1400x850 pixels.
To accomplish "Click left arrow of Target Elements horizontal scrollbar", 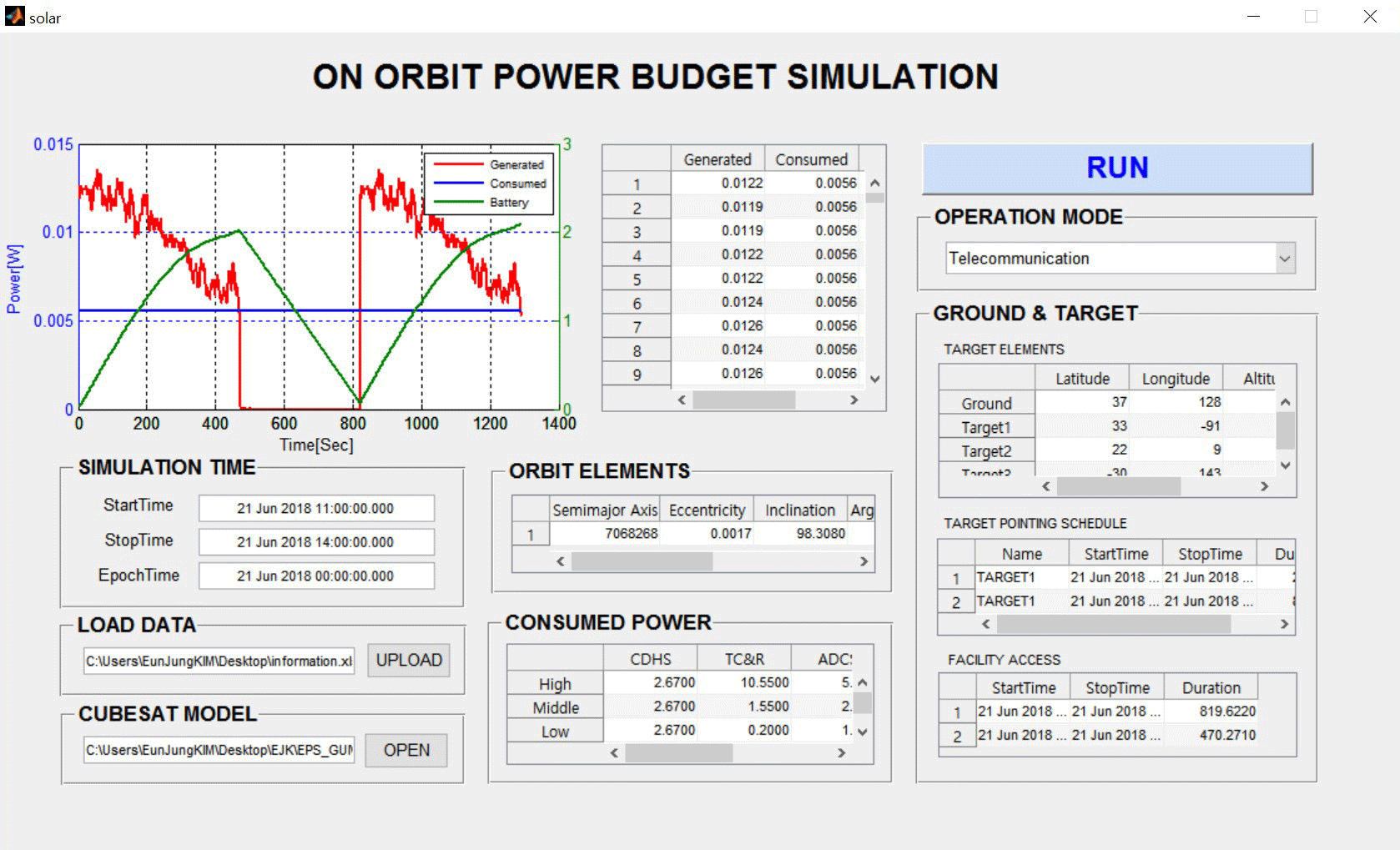I will tap(1046, 486).
